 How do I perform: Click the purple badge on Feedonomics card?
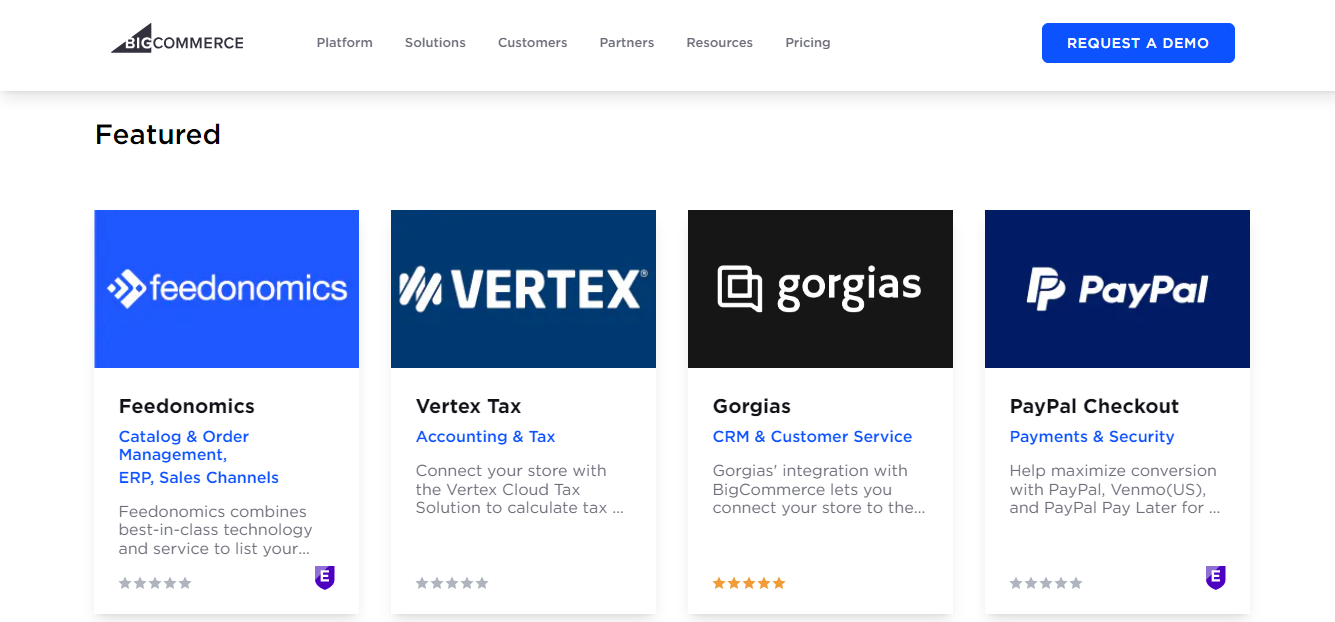(324, 578)
